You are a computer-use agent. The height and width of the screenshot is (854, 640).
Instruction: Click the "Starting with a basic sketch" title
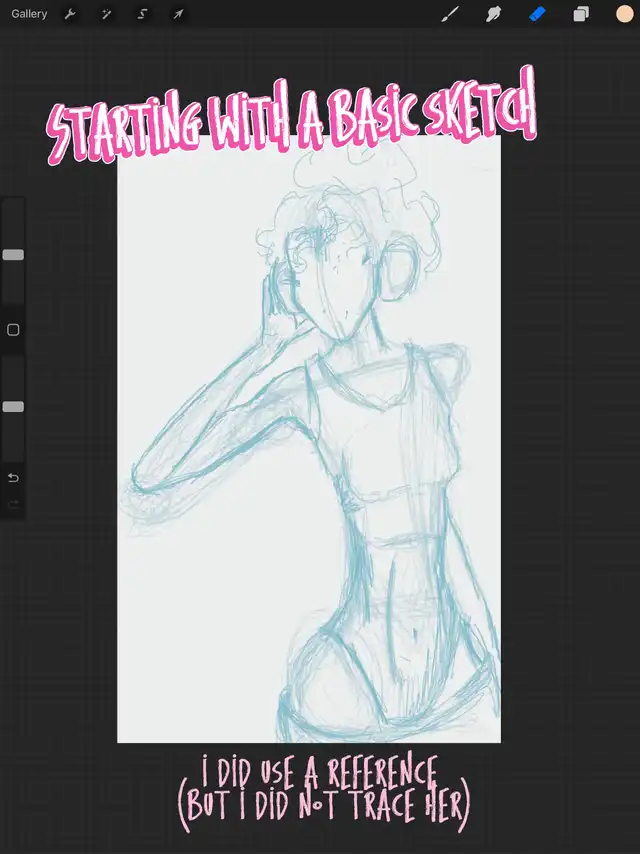click(x=292, y=120)
